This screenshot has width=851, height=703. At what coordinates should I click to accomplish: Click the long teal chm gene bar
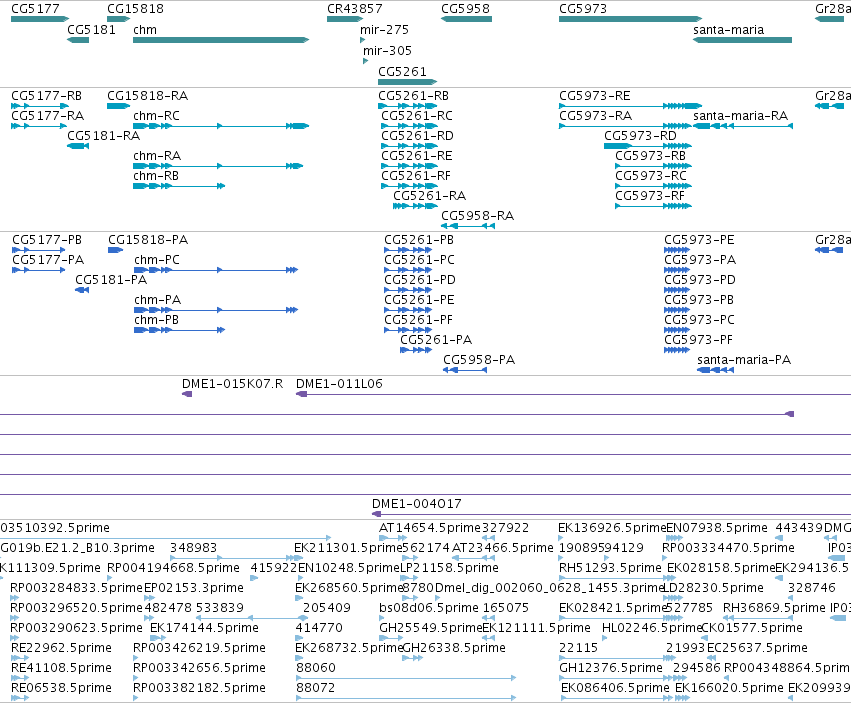tap(221, 40)
